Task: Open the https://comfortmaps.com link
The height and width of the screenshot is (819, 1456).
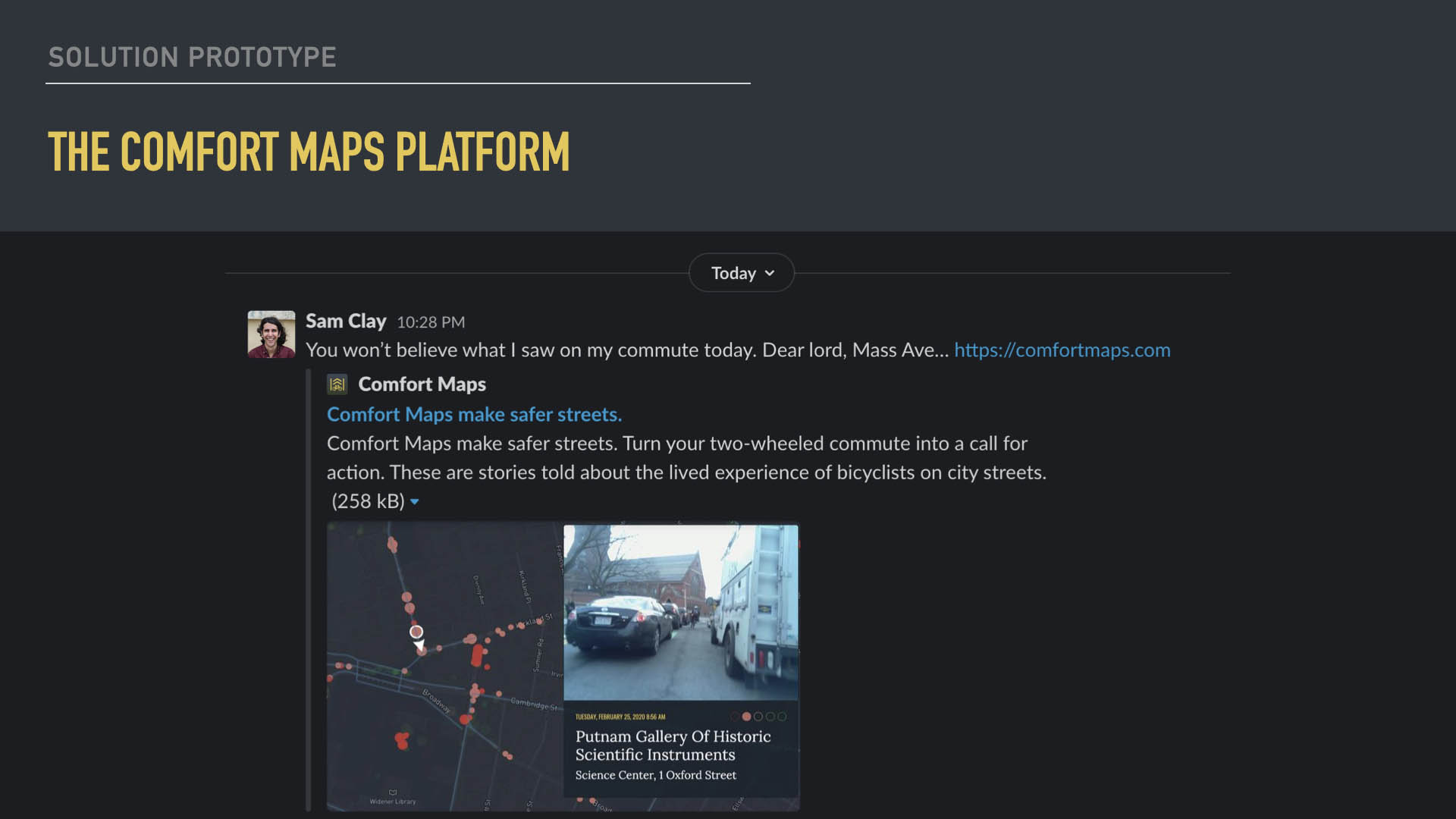Action: pos(1062,350)
